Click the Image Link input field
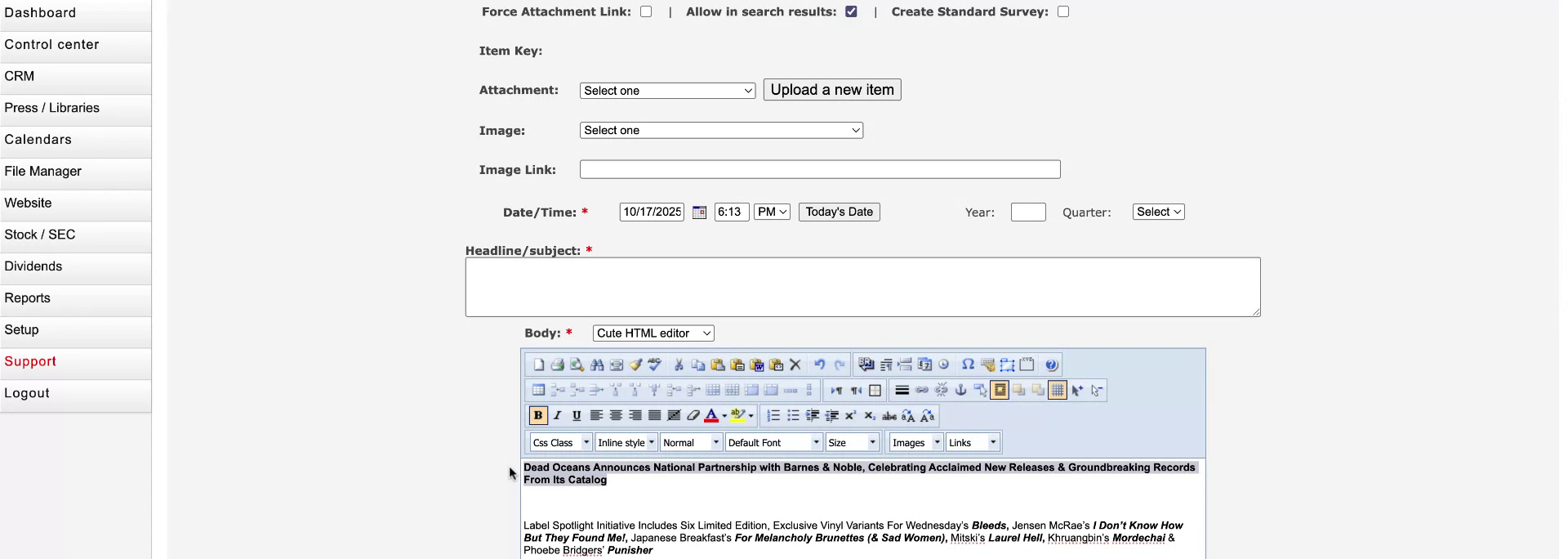 pyautogui.click(x=820, y=170)
